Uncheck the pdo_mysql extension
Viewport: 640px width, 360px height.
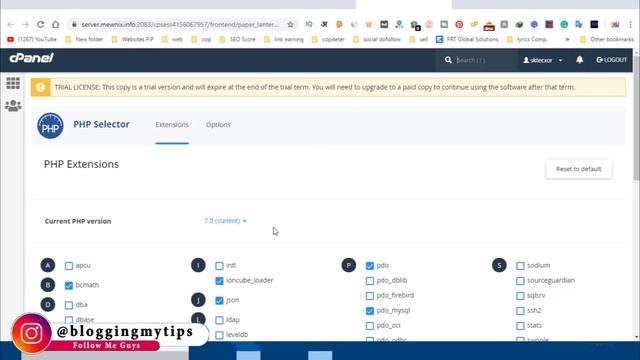coord(370,311)
